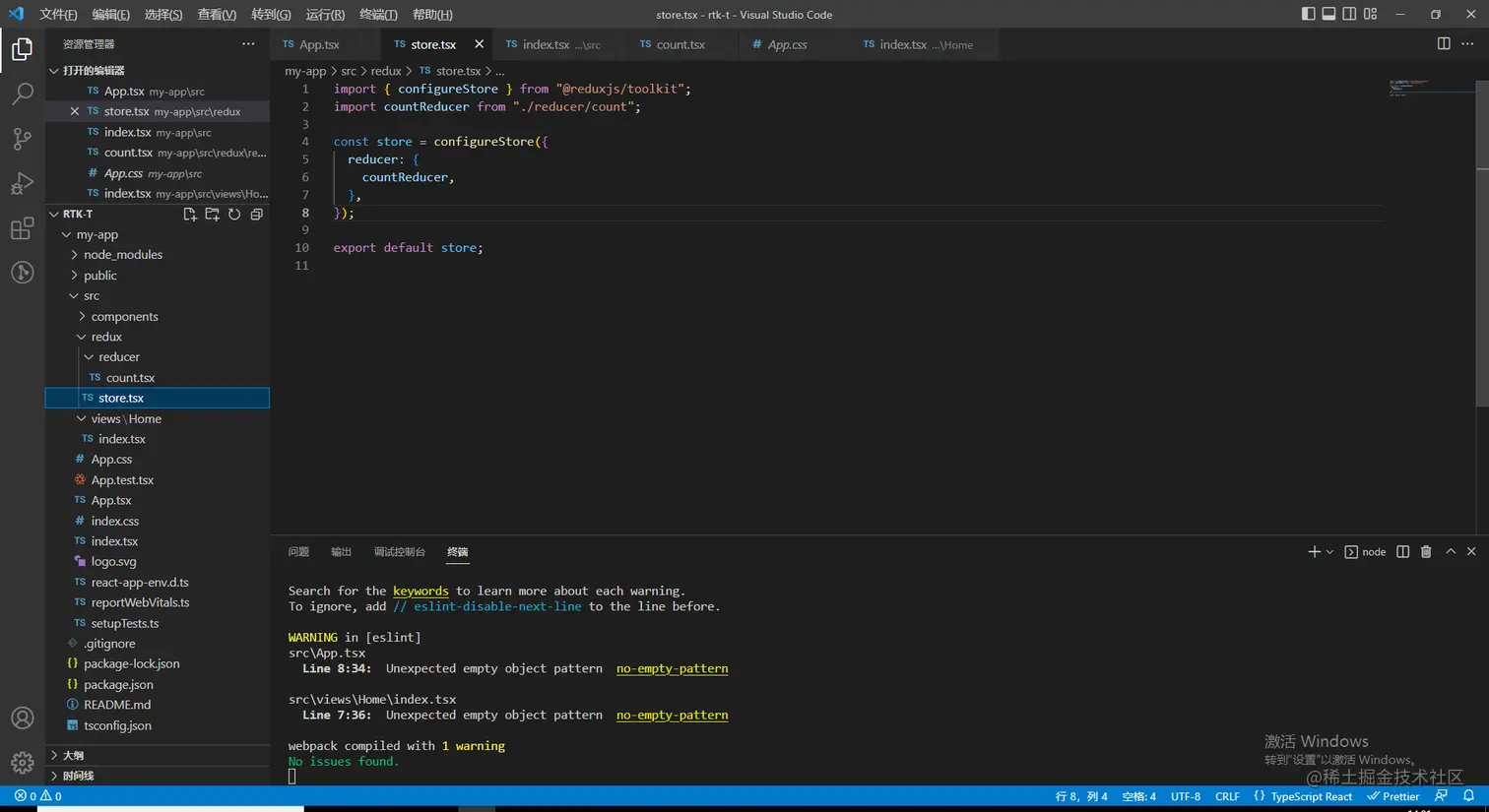Add a new terminal with plus icon

(1314, 552)
